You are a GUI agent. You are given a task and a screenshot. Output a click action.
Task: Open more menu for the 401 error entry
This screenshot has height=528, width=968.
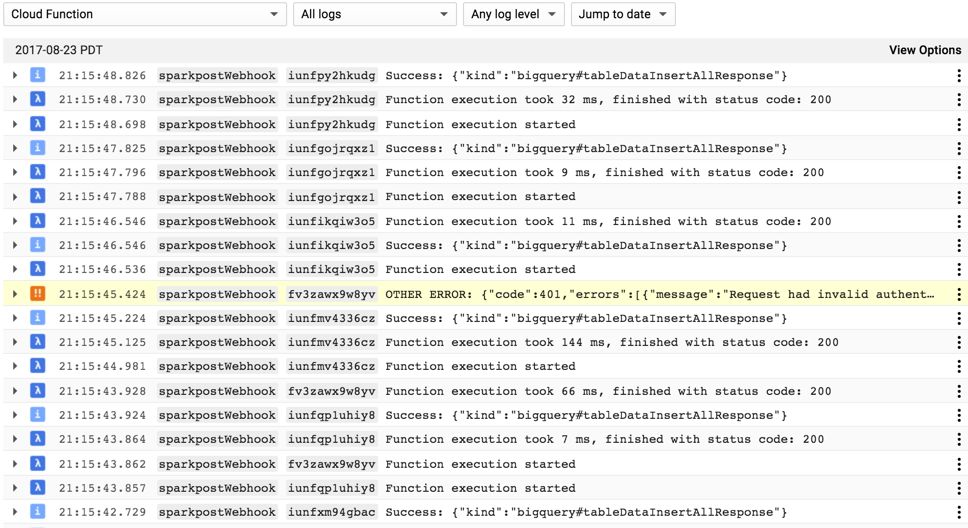click(x=958, y=294)
